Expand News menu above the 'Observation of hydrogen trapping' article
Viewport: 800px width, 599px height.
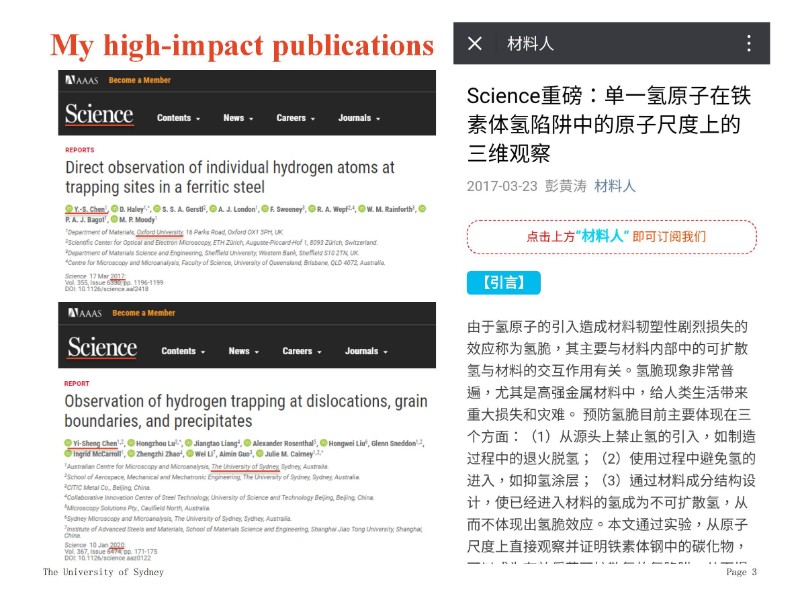point(244,351)
